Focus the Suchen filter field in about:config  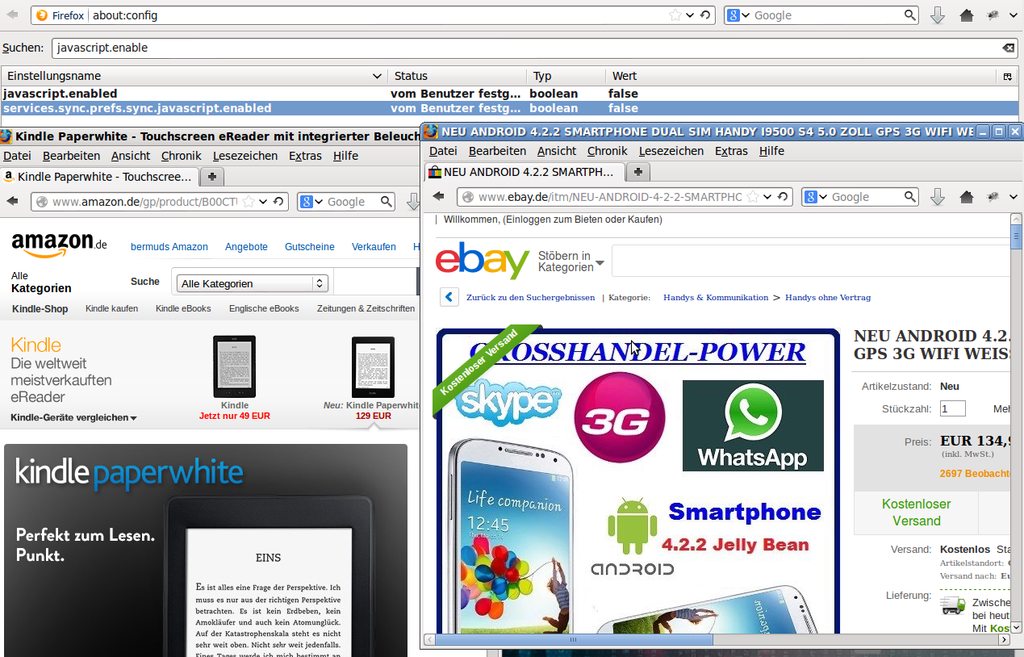point(528,48)
